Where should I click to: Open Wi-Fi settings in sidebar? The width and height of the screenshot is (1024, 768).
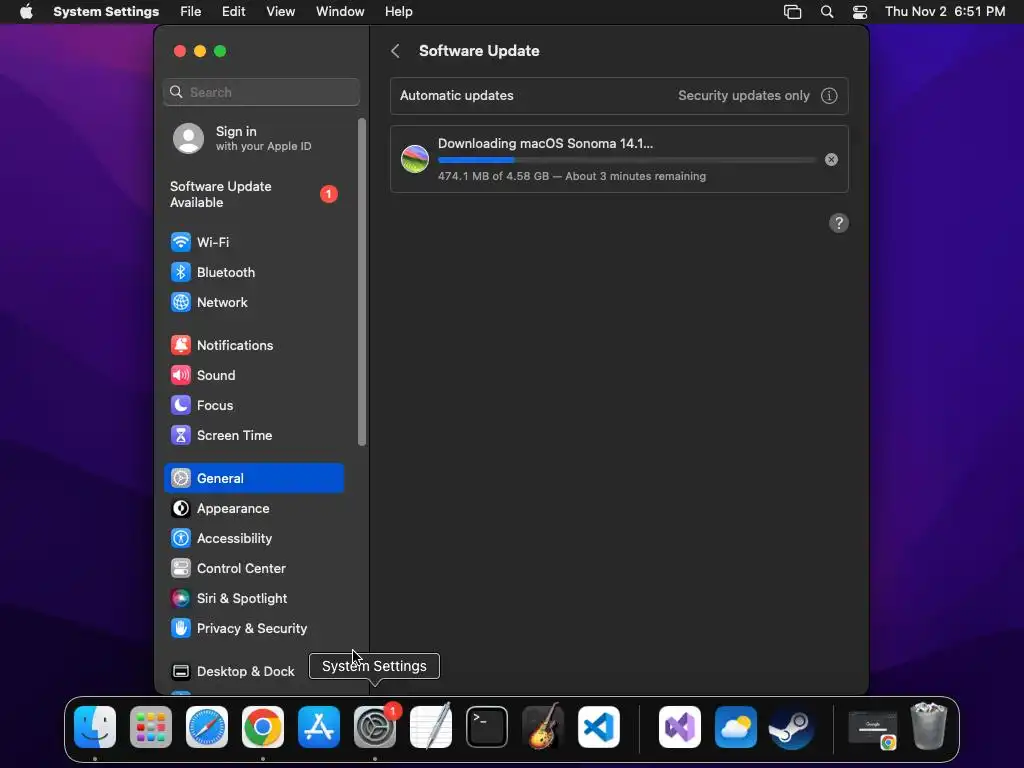coord(254,242)
